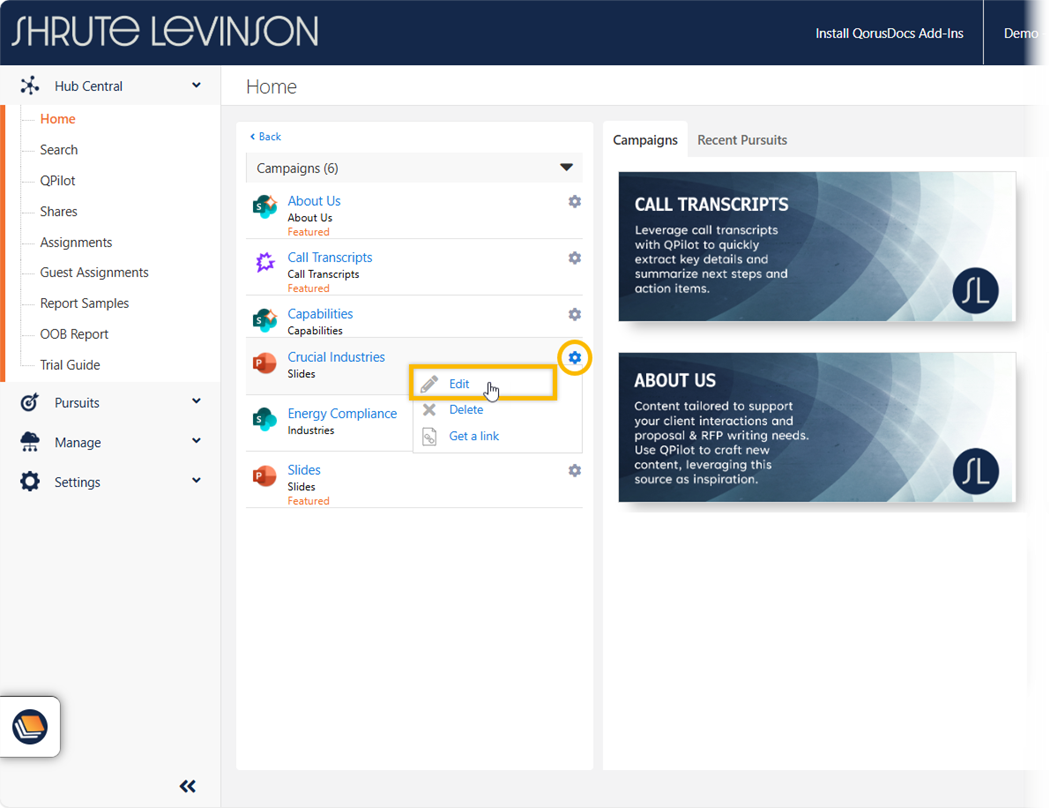Click the highlighted gear for Crucial Industries
Viewport: 1050px width, 808px height.
click(574, 358)
